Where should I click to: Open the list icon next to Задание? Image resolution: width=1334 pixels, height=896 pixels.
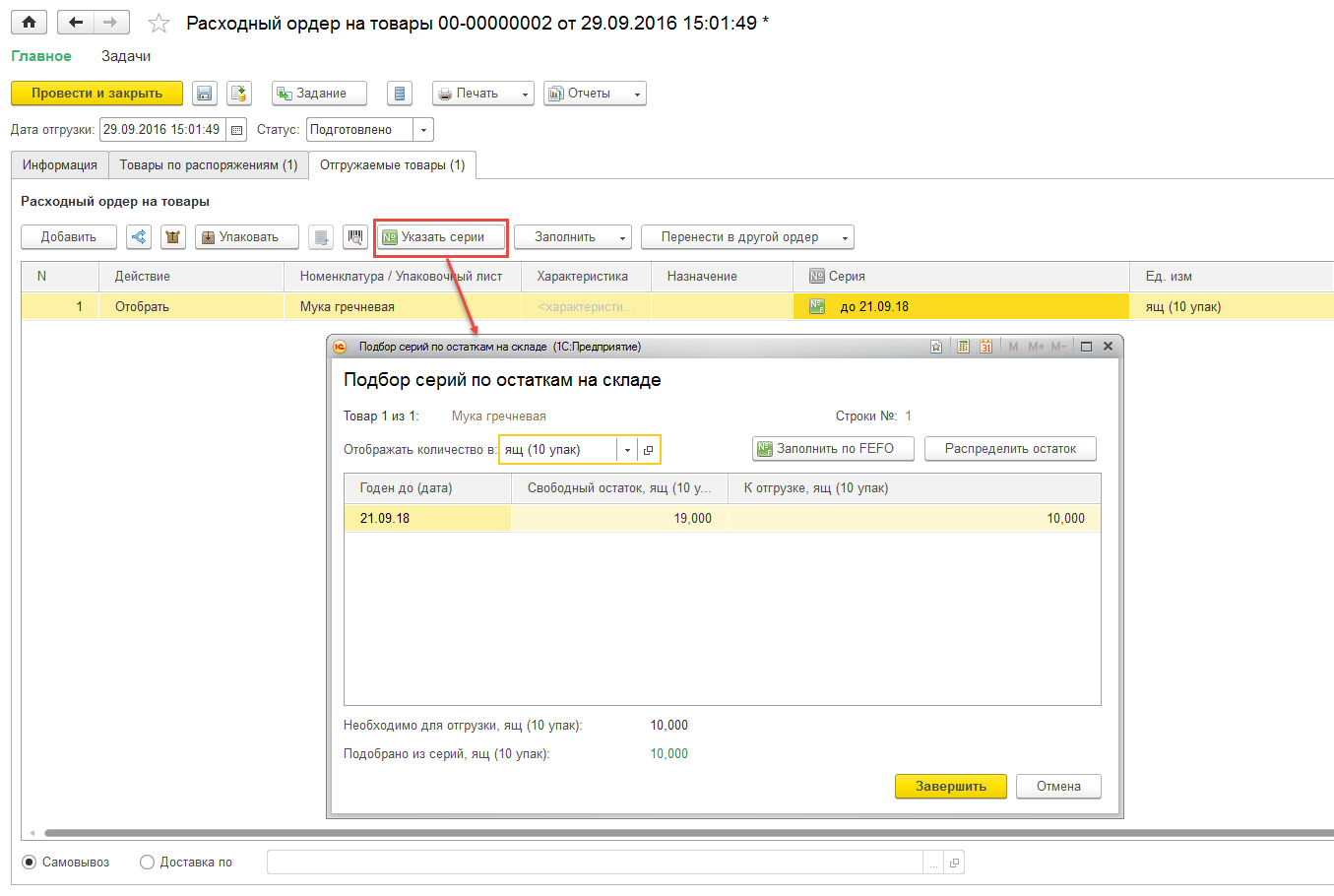(x=399, y=94)
